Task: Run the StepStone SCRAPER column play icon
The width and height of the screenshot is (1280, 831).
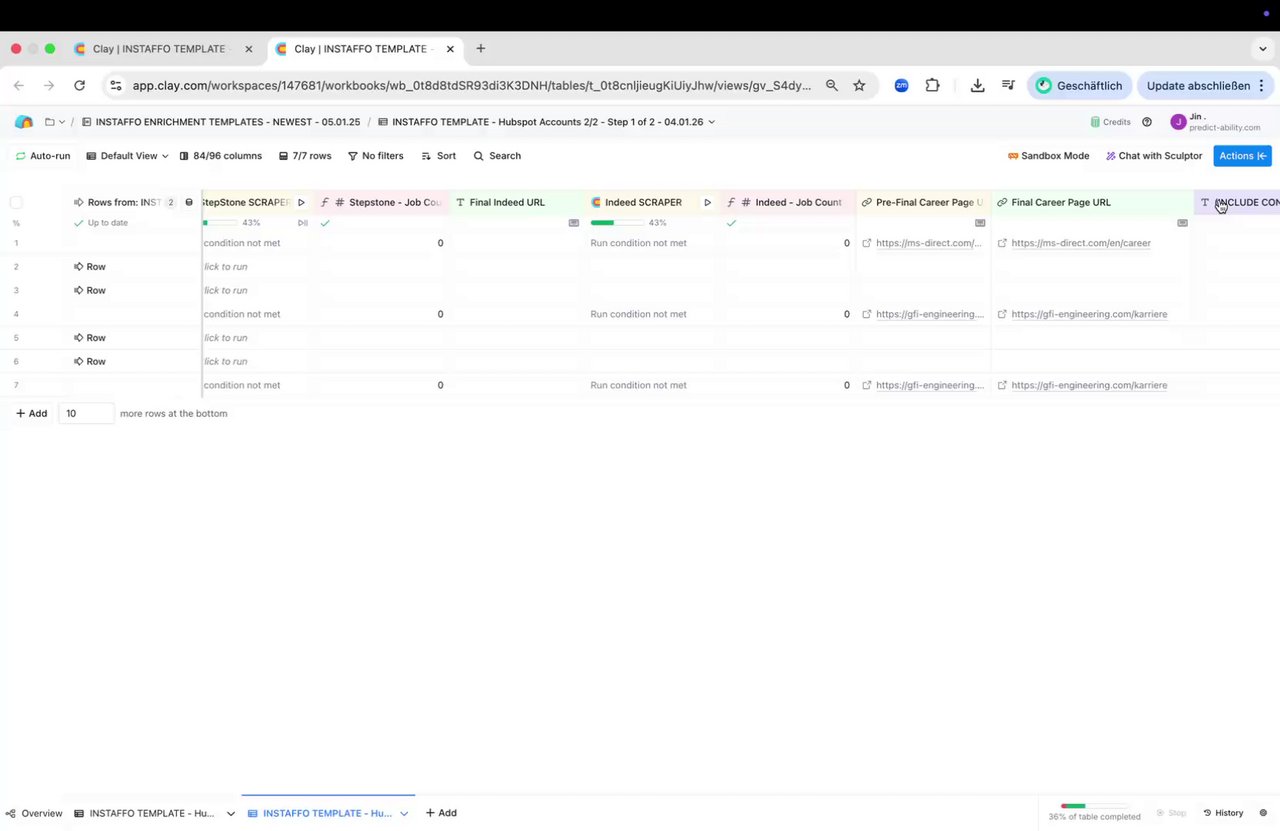Action: pyautogui.click(x=301, y=202)
